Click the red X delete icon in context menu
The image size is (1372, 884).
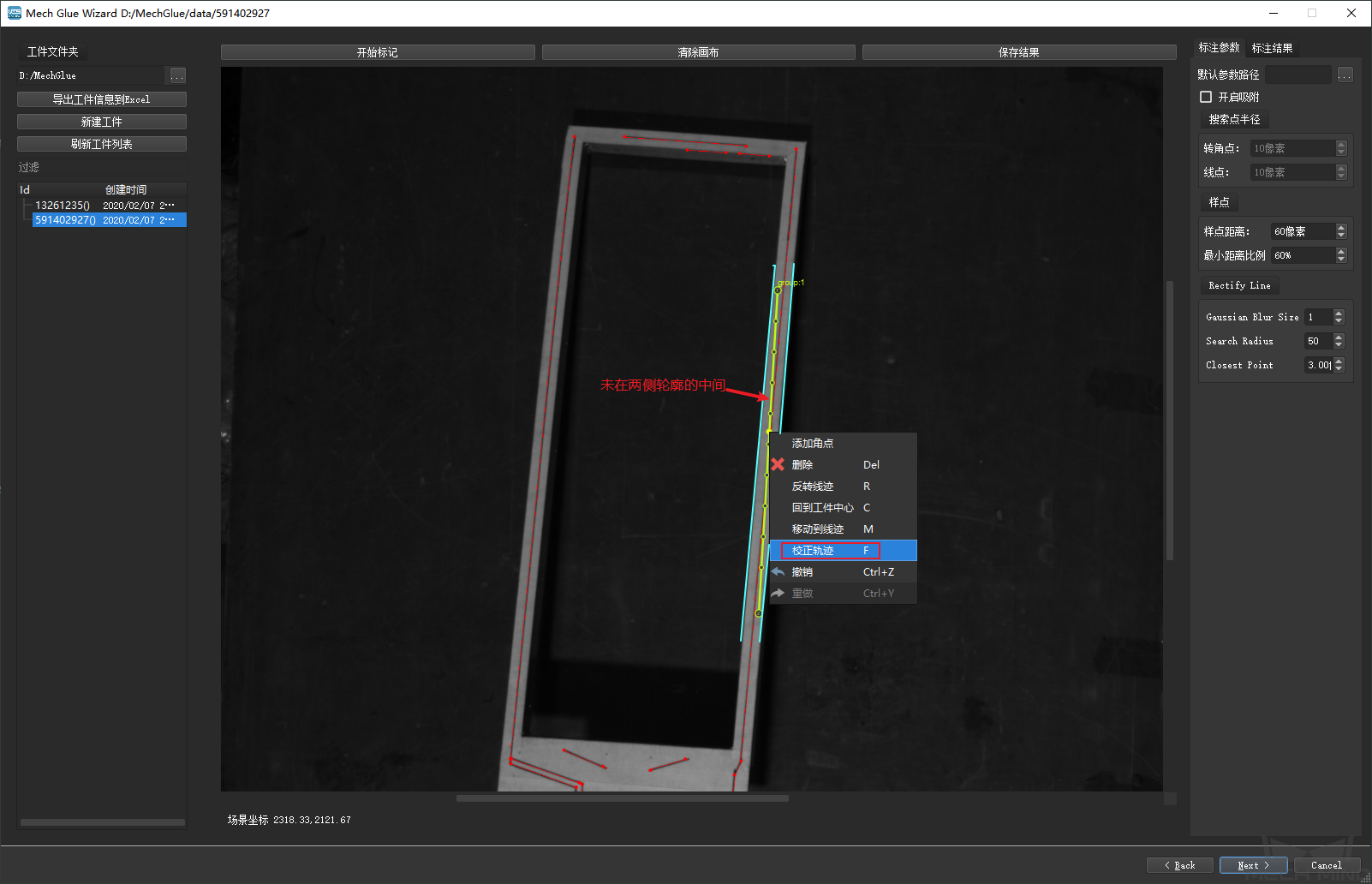click(x=778, y=464)
